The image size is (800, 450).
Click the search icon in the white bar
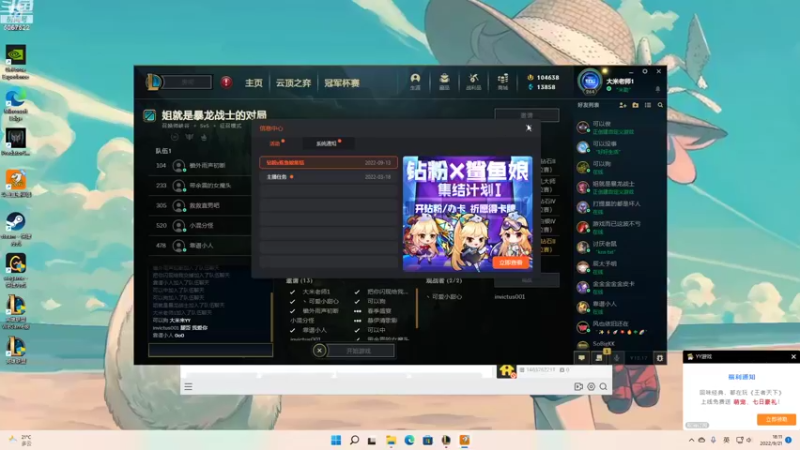tap(603, 387)
